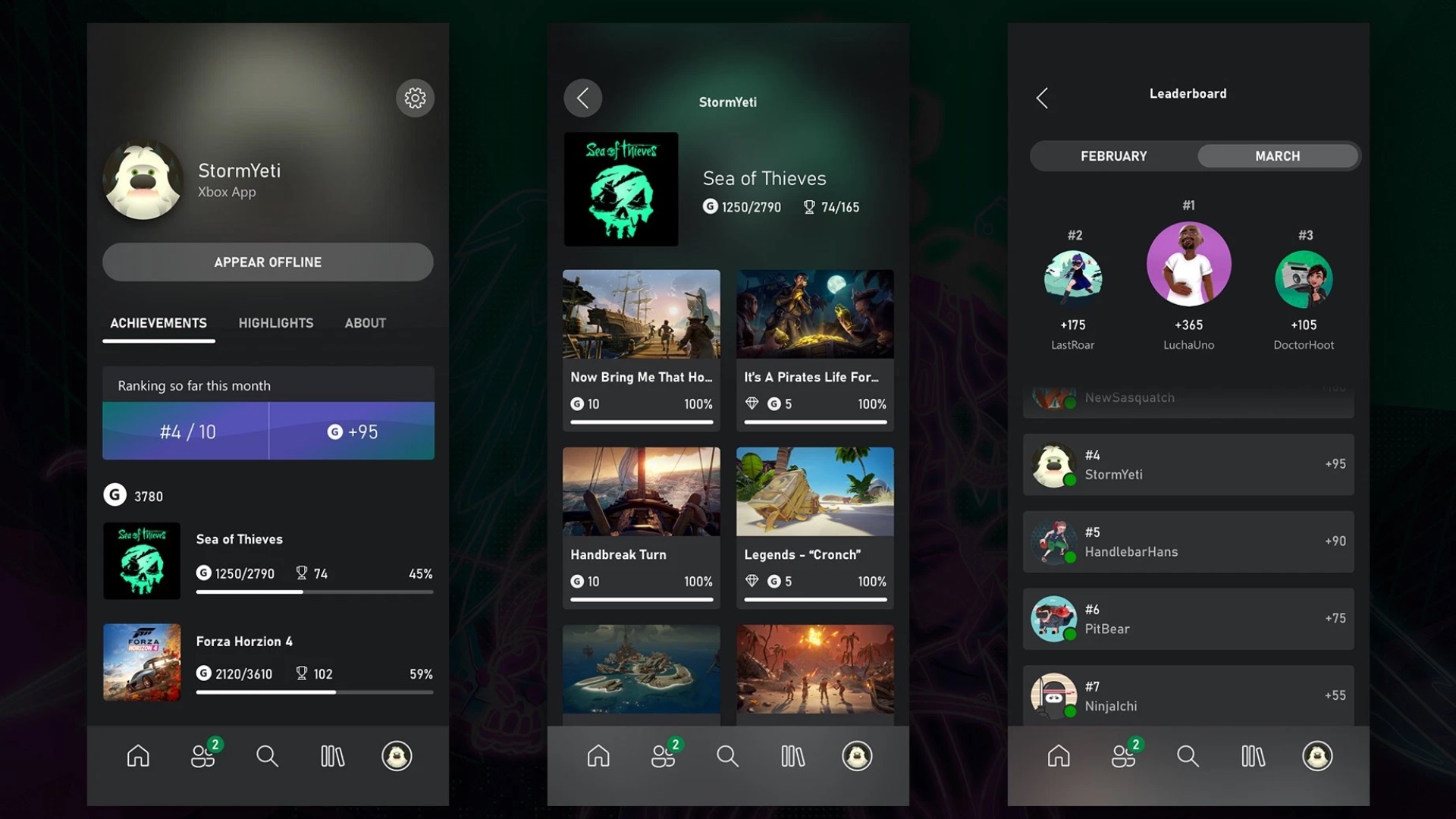Click Home icon in profile panel navigation
1456x819 pixels.
[138, 755]
